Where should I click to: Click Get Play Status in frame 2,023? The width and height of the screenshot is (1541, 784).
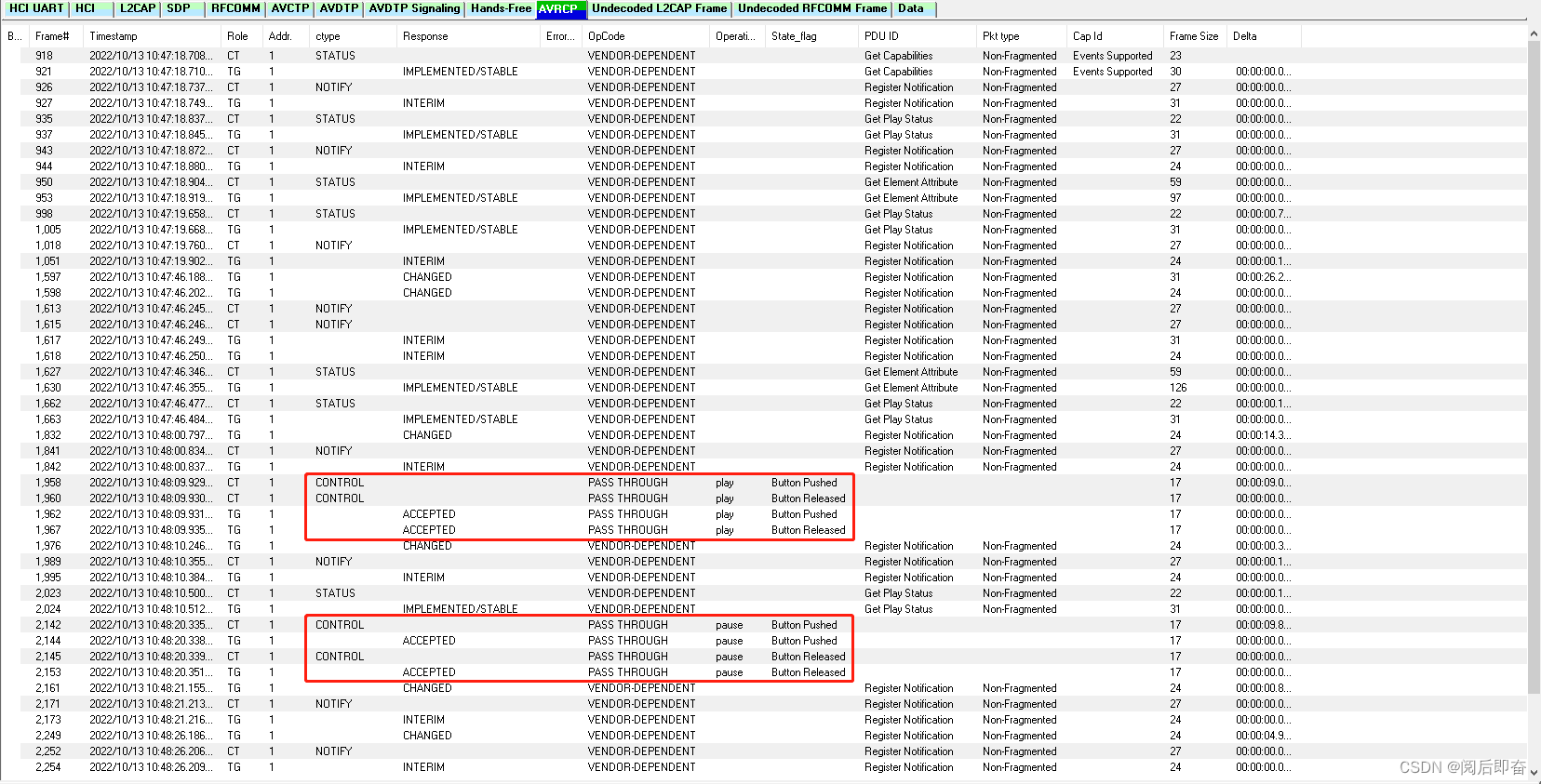898,593
